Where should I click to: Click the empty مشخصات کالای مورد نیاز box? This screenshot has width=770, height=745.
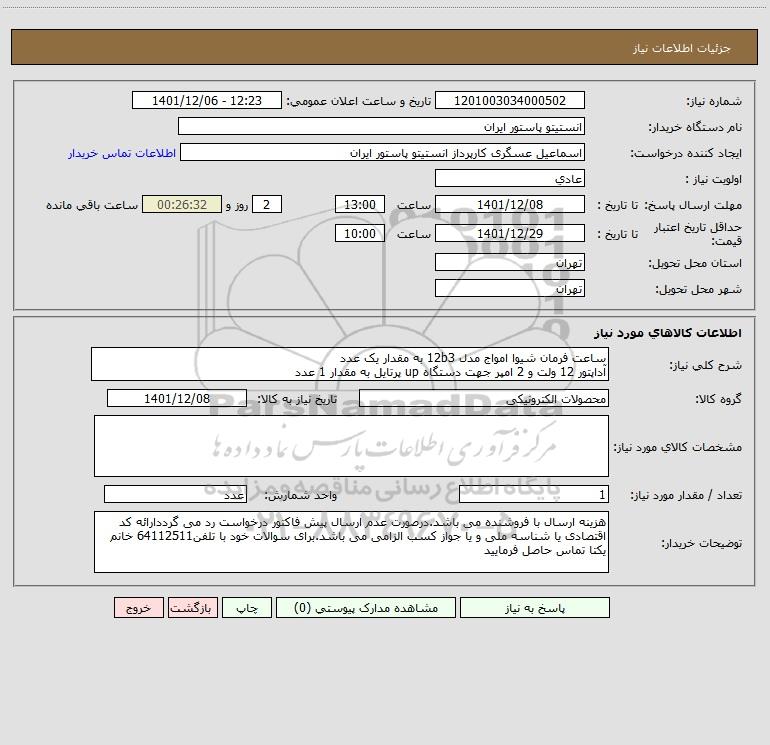(x=351, y=446)
